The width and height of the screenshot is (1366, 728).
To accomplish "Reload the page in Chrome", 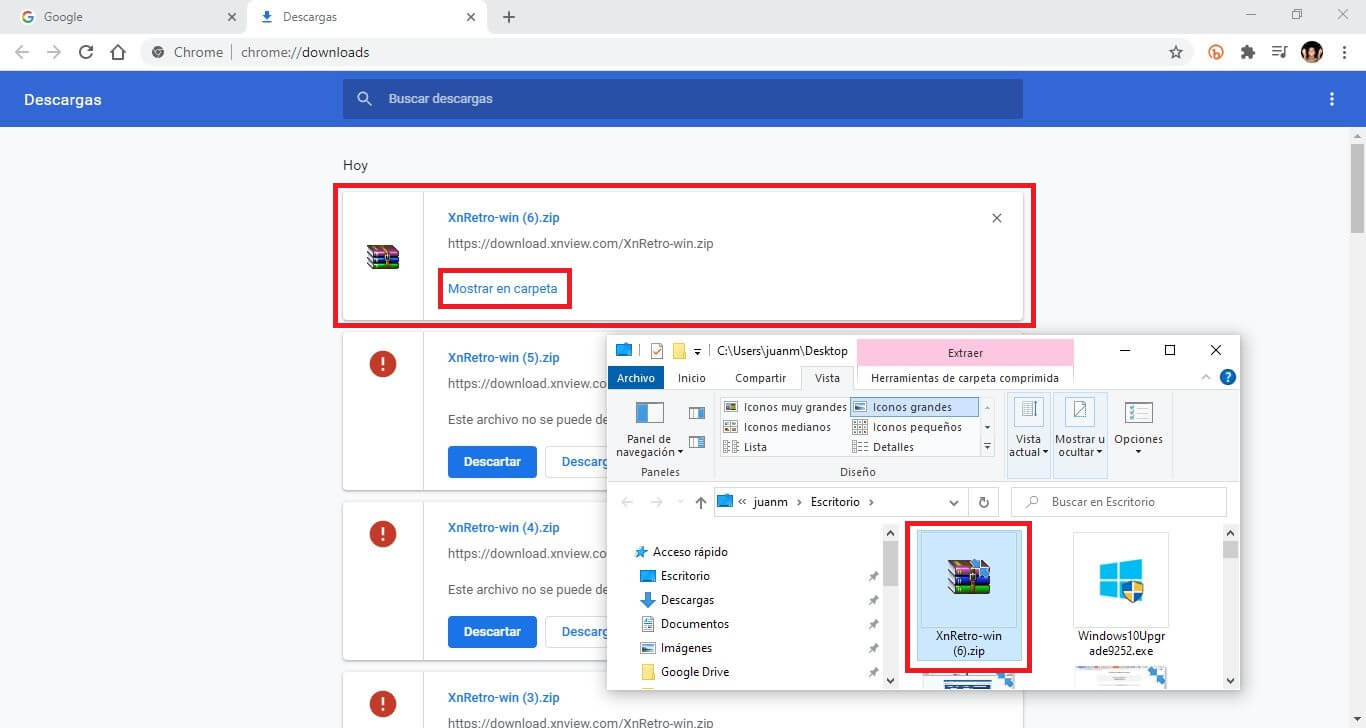I will (x=86, y=53).
